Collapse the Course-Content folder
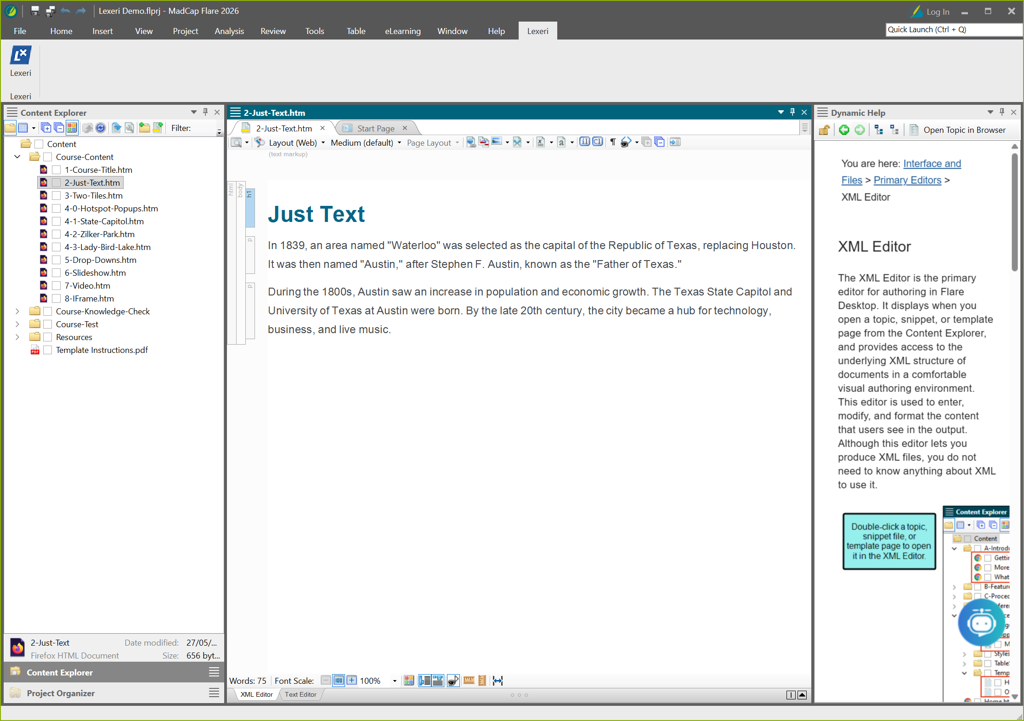This screenshot has width=1024, height=721. 18,157
